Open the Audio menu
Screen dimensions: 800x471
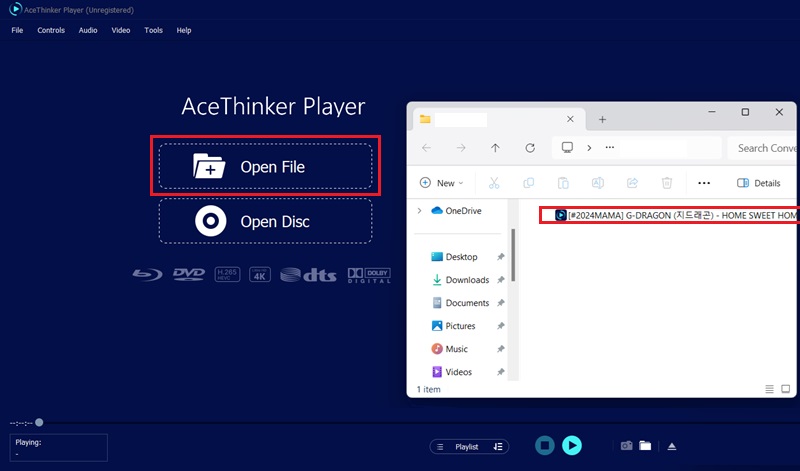tap(88, 30)
